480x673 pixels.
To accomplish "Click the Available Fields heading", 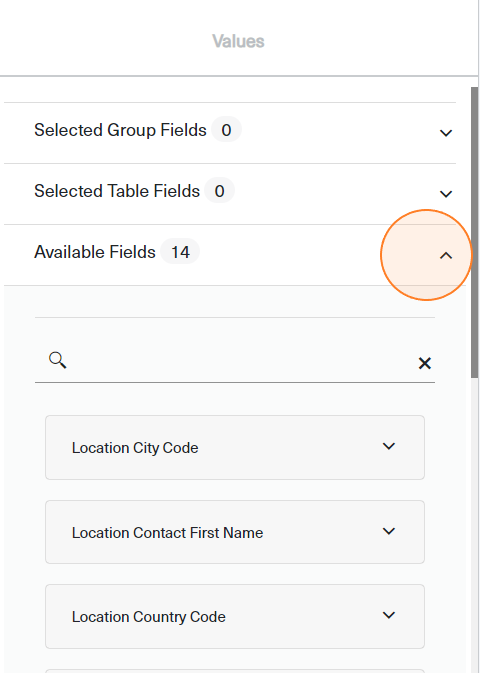I will coord(95,252).
